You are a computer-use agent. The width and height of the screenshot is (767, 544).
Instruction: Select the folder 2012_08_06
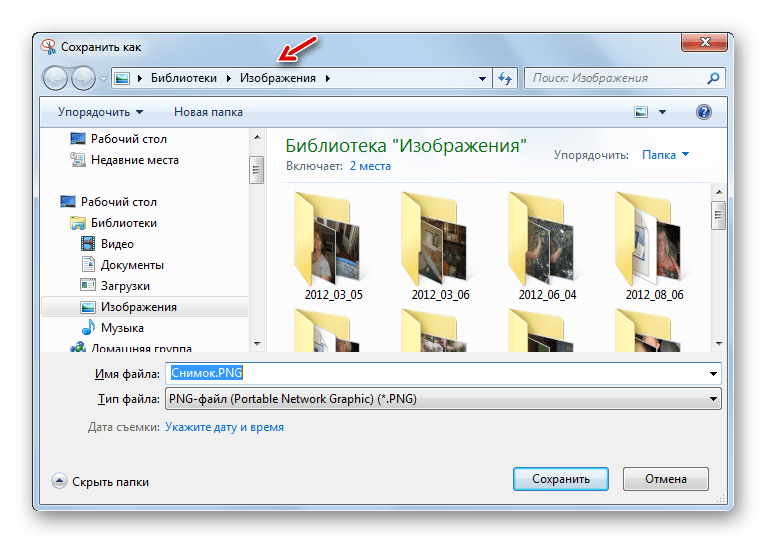click(x=654, y=246)
